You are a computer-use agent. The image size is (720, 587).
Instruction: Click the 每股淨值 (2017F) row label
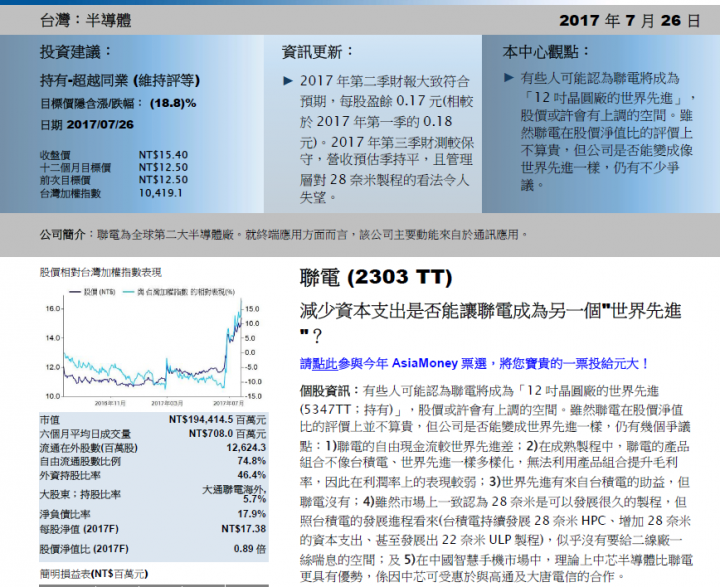coord(79,529)
